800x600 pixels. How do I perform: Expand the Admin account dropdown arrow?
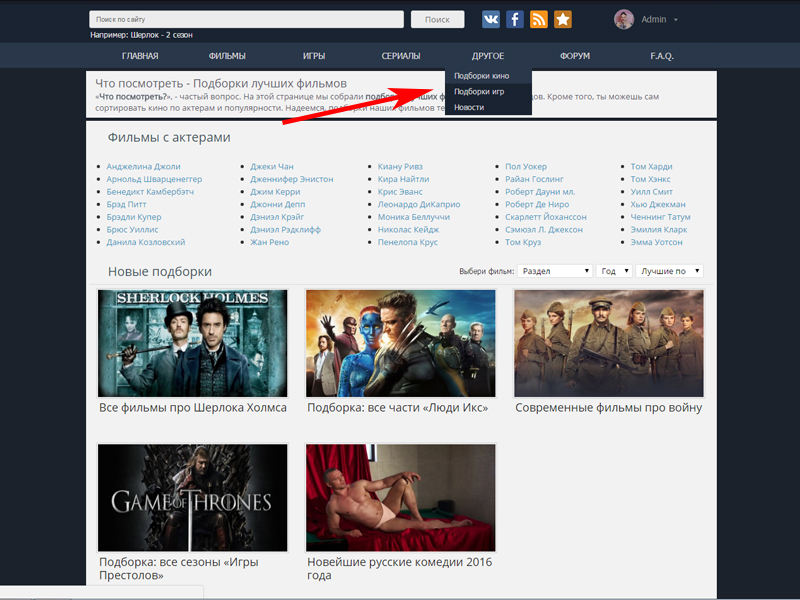coord(676,20)
